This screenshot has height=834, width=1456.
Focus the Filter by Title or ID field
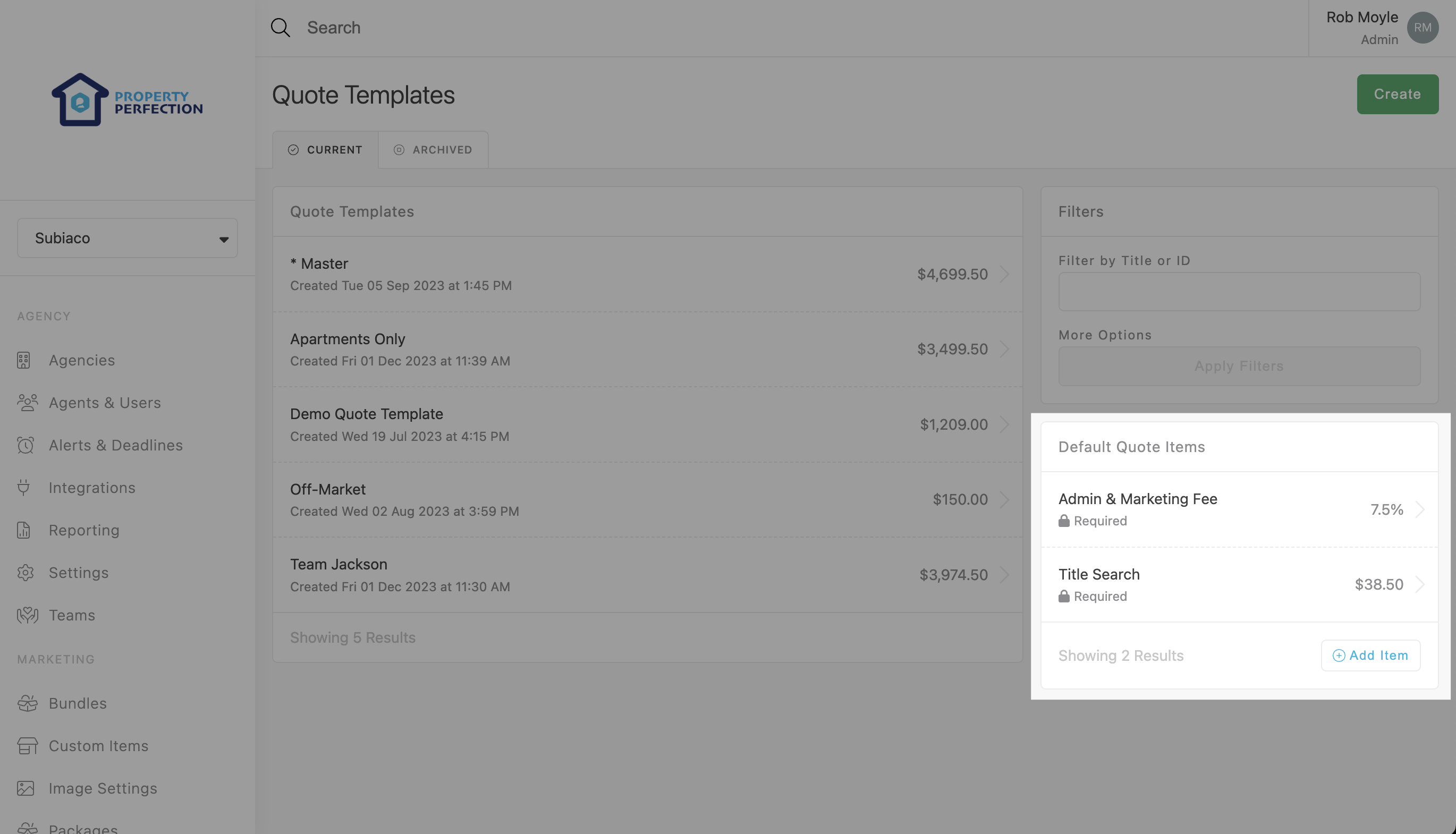[x=1239, y=292]
